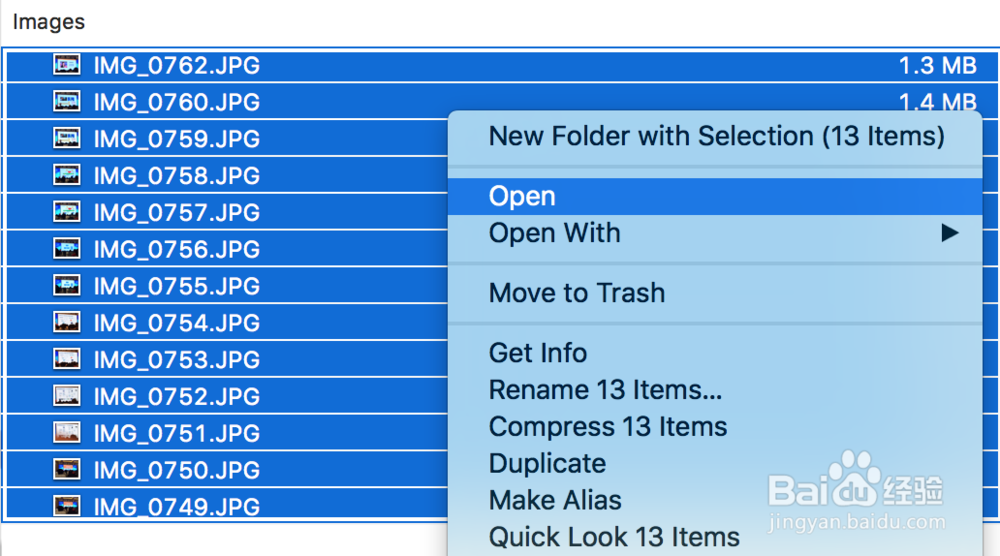This screenshot has height=556, width=1000.
Task: Click the IMG_0751.JPG thumbnail icon
Action: [66, 433]
